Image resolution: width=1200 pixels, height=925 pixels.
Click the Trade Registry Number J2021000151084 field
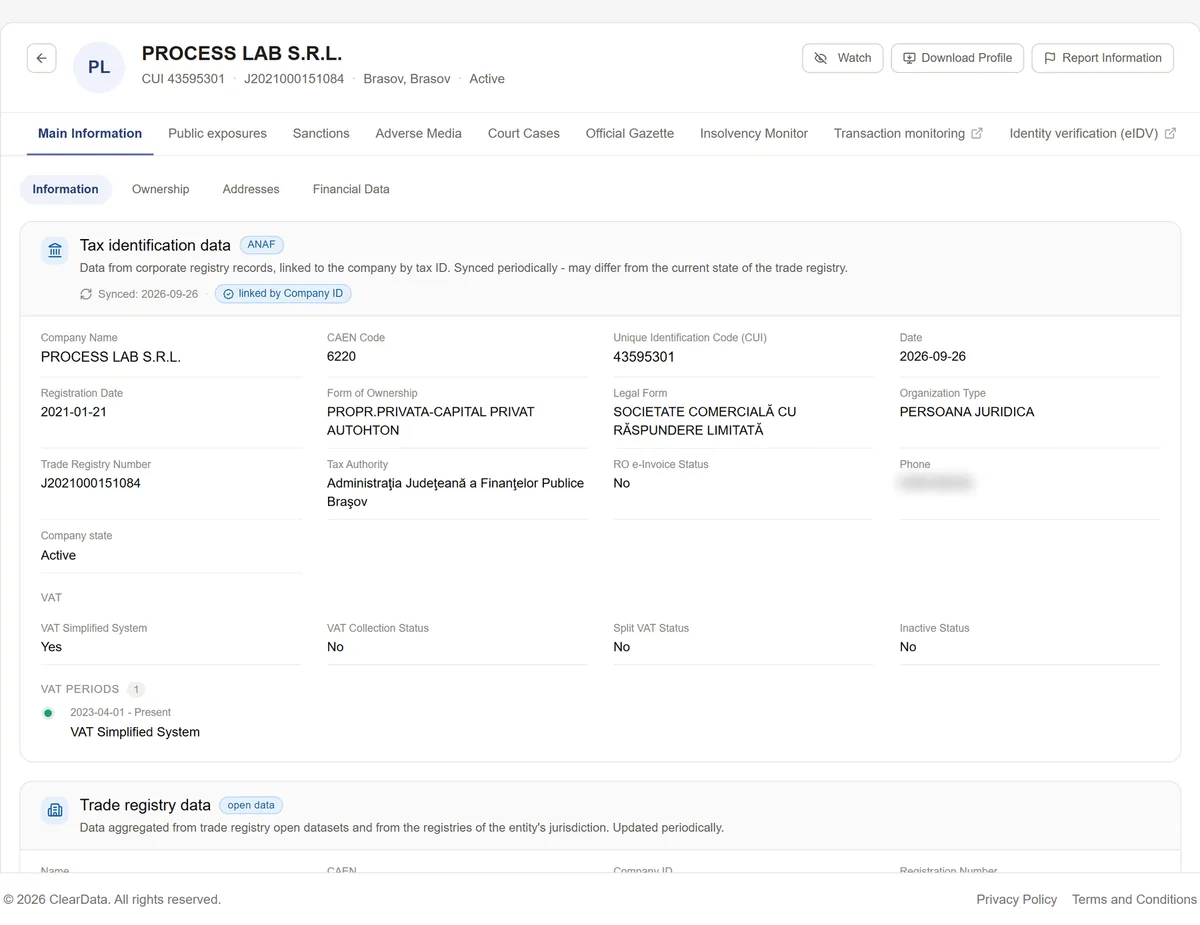91,483
